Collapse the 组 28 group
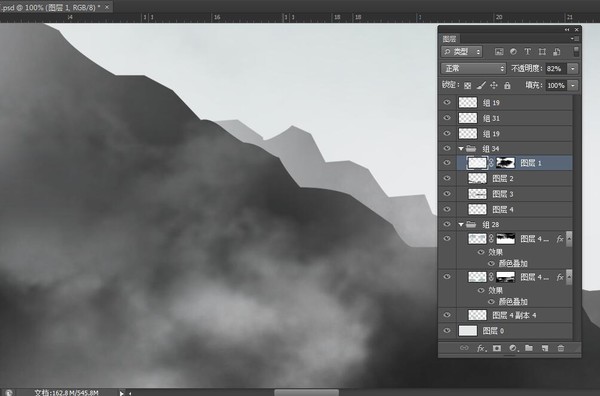600x396 pixels. 461,225
